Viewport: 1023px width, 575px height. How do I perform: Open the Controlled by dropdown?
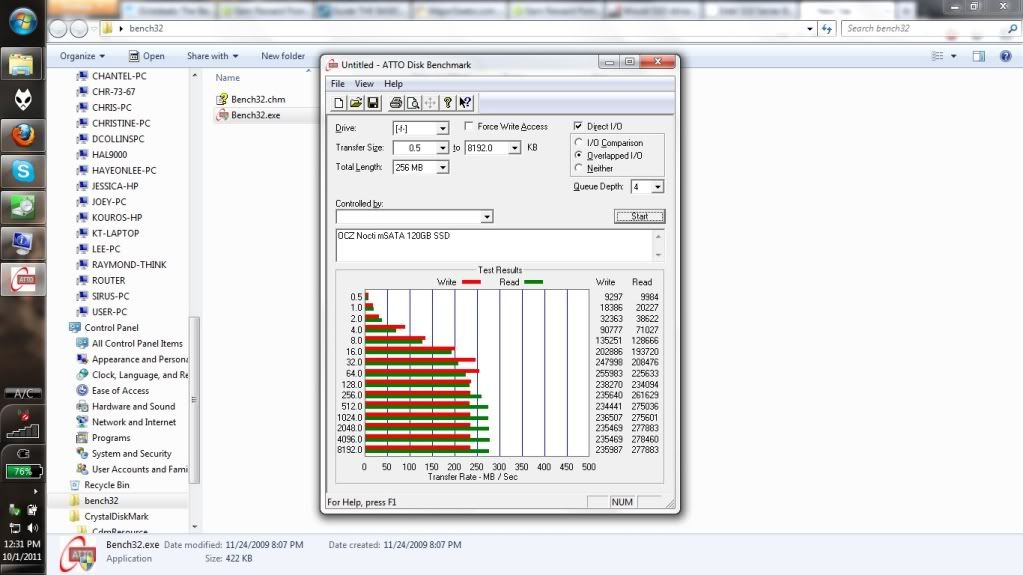coord(487,217)
